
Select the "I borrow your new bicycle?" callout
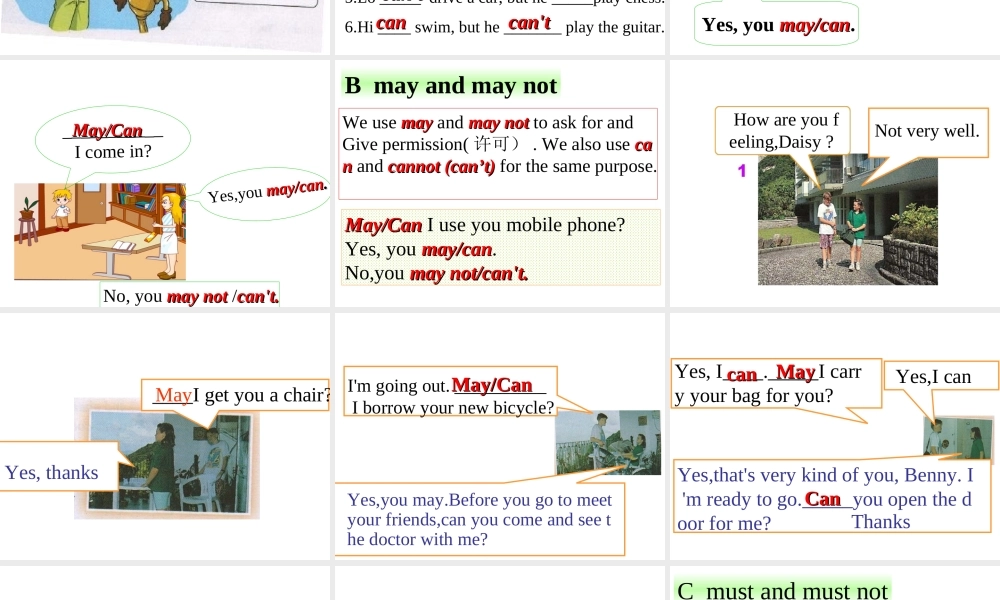450,395
